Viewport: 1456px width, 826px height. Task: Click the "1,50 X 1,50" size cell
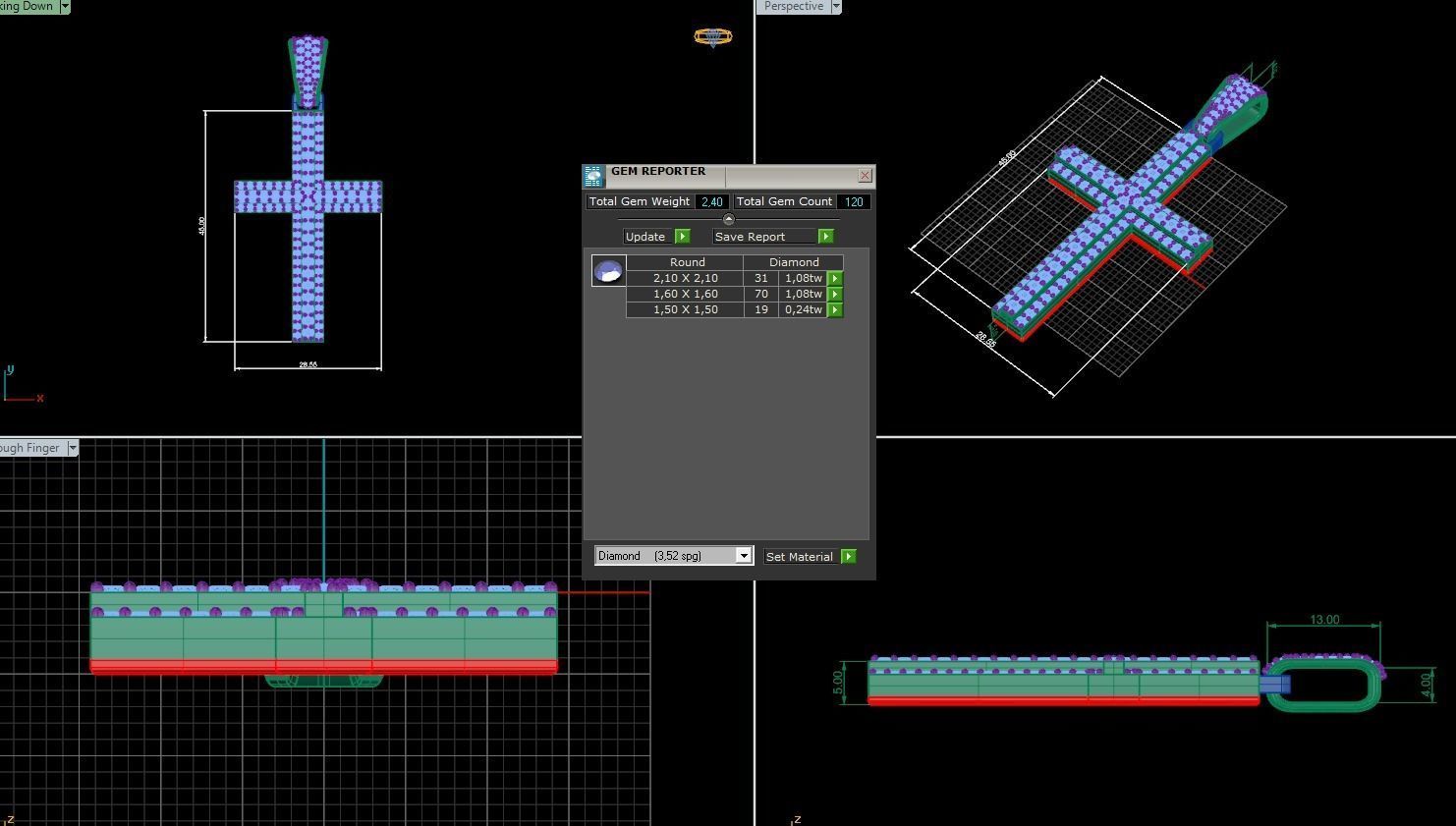tap(685, 309)
